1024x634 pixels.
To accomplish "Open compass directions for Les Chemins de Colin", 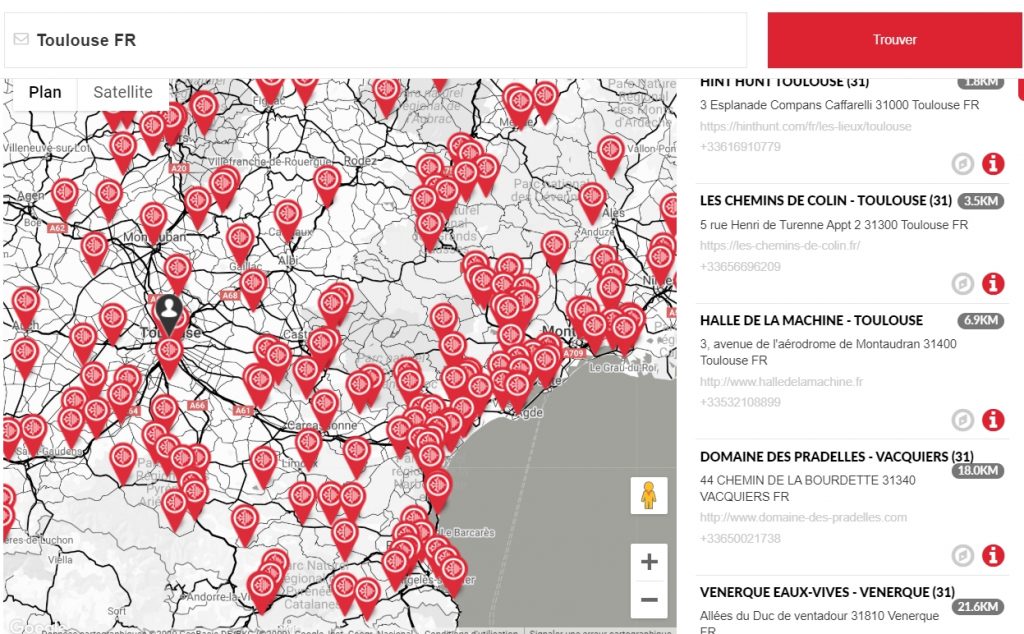I will (x=963, y=283).
